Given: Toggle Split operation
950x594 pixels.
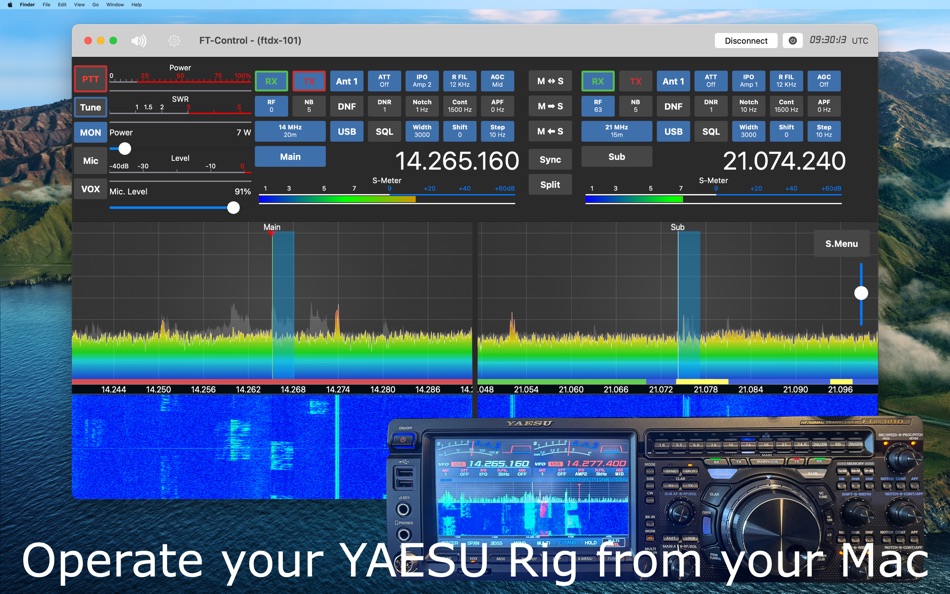Looking at the screenshot, I should (x=550, y=184).
